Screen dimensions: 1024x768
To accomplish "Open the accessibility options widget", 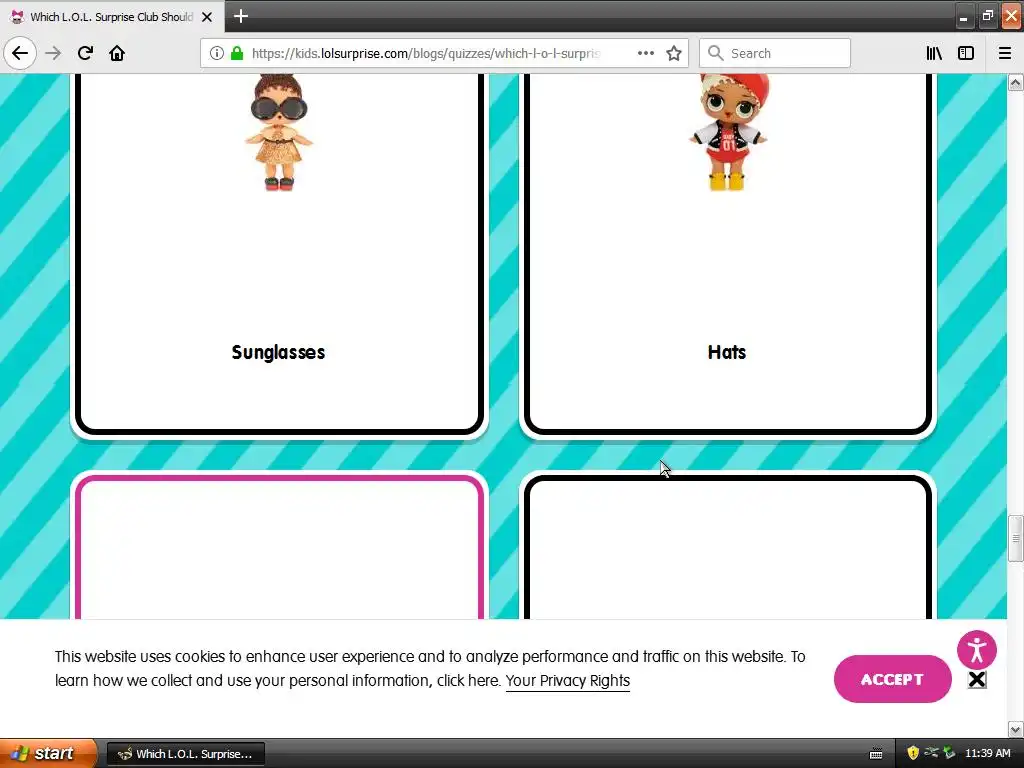I will [x=977, y=649].
